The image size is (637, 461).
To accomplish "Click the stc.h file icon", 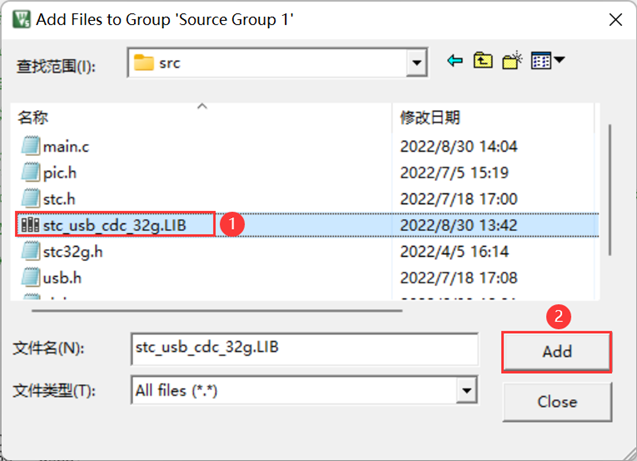I will click(30, 199).
